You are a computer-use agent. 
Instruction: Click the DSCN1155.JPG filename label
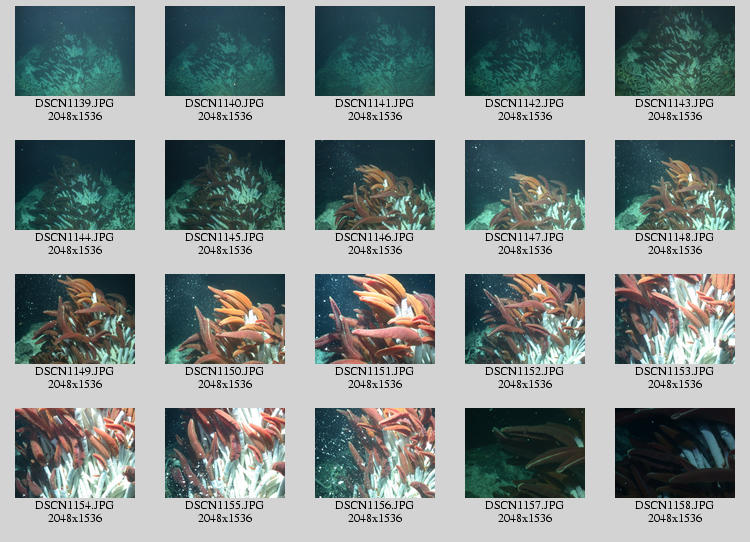click(x=225, y=505)
